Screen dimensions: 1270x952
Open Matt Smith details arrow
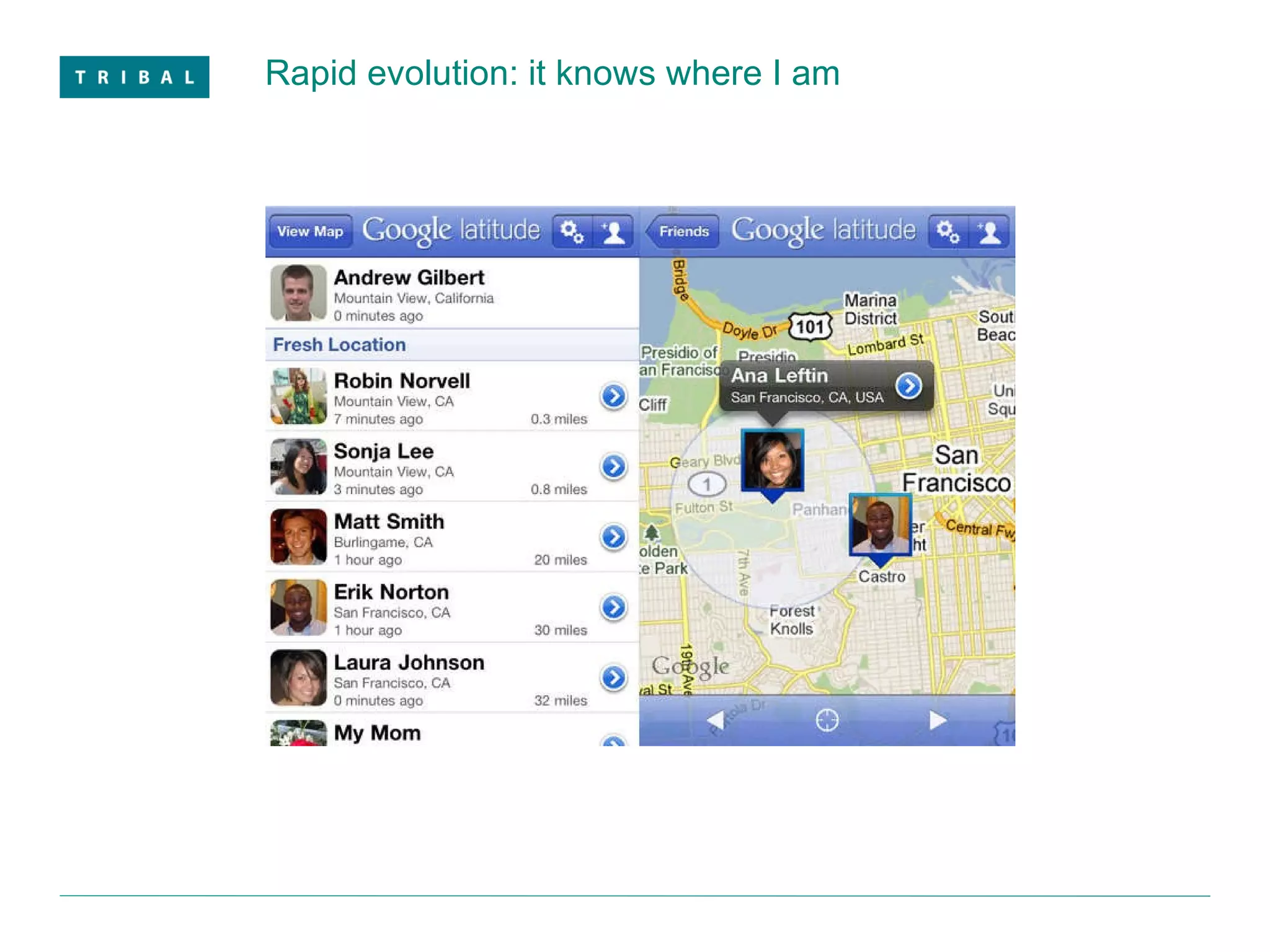pos(613,537)
